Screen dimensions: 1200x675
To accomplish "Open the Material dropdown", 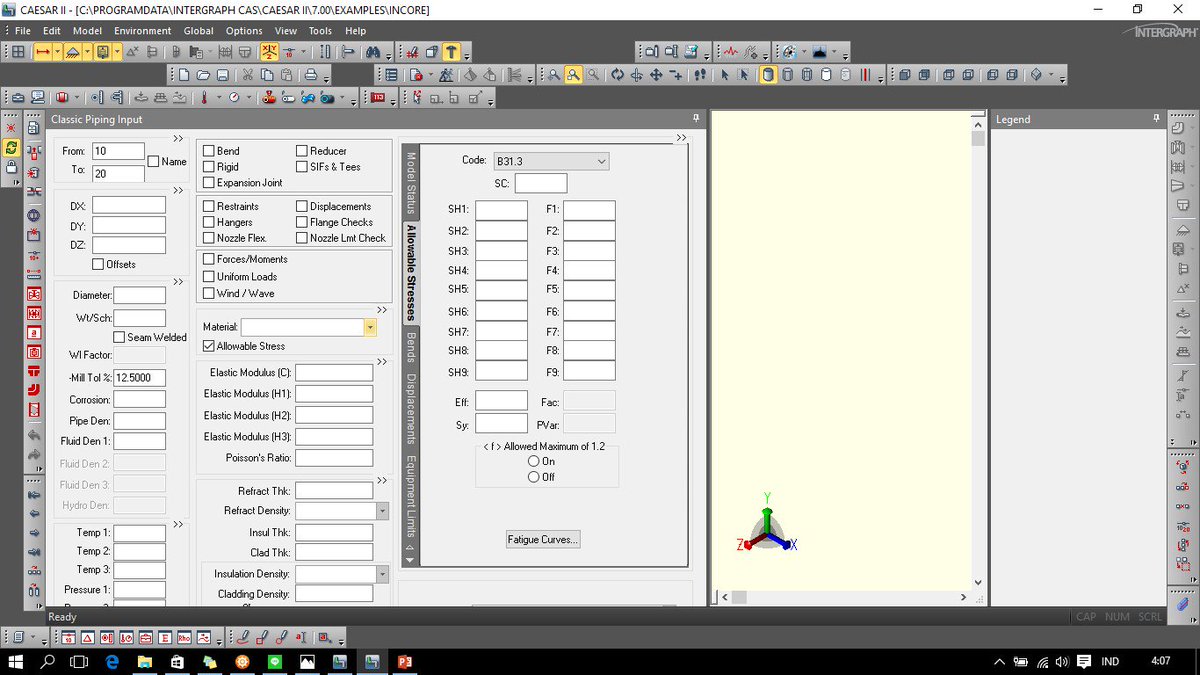I will [x=370, y=327].
